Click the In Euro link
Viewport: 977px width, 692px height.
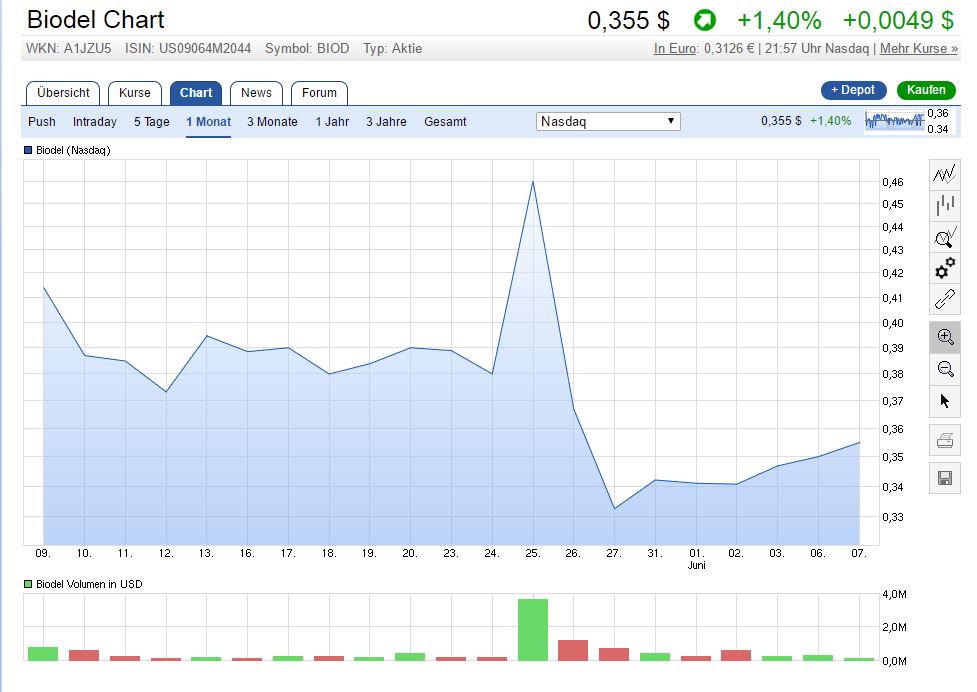[675, 49]
